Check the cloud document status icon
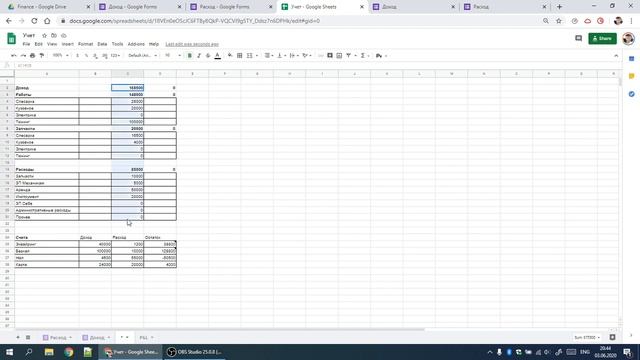Screen dimensions: 640x360 click(64, 36)
